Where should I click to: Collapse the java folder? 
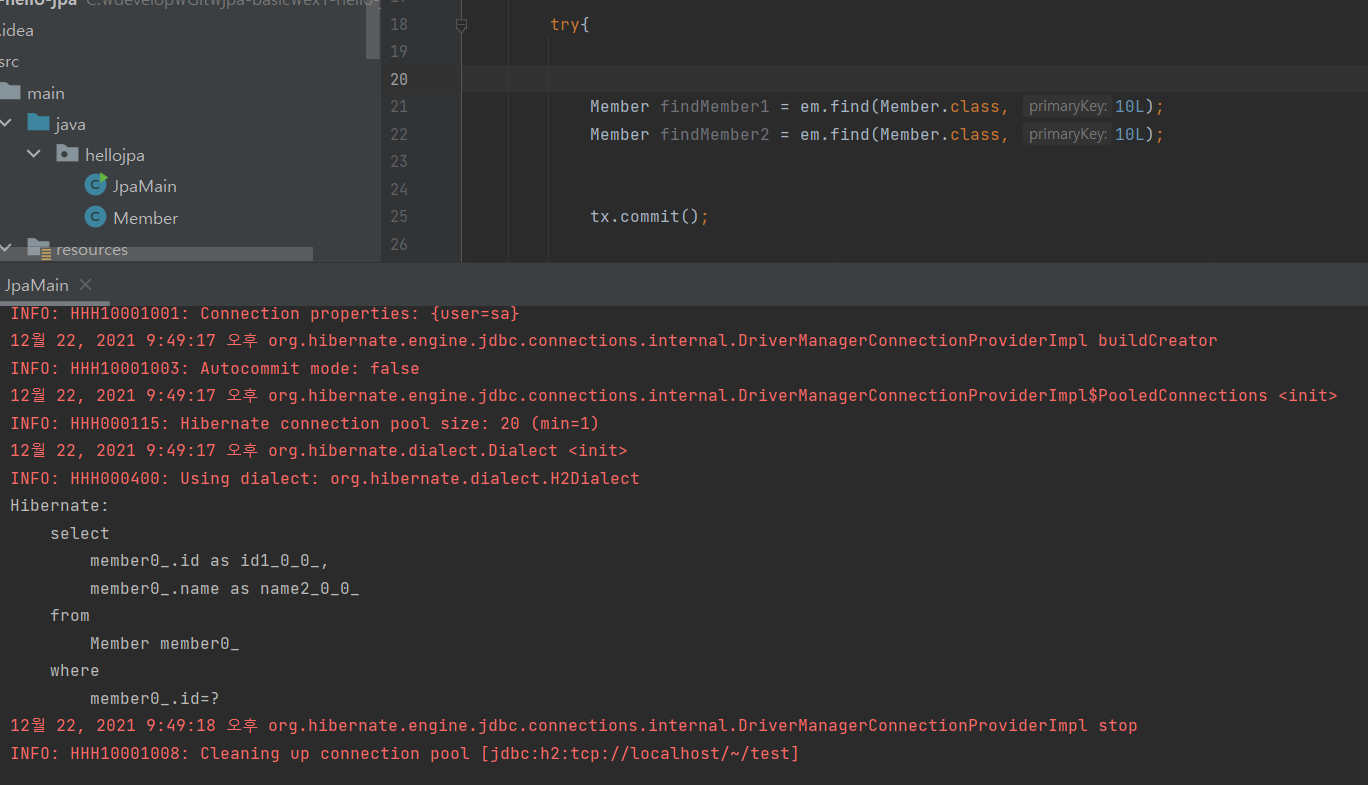tap(8, 124)
